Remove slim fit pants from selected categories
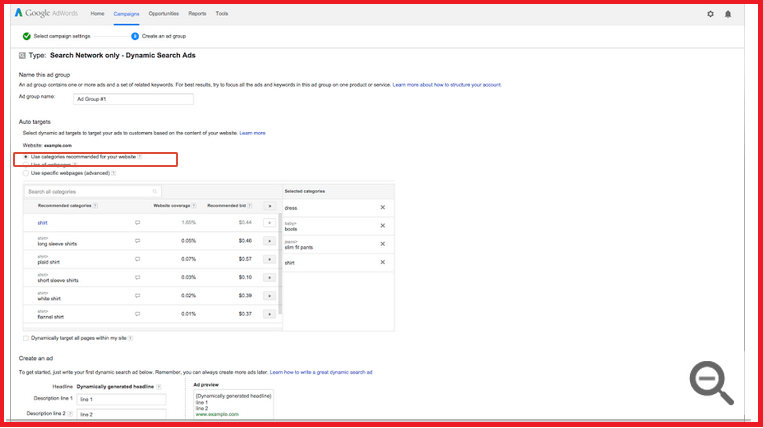Viewport: 763px width, 428px height. point(382,243)
